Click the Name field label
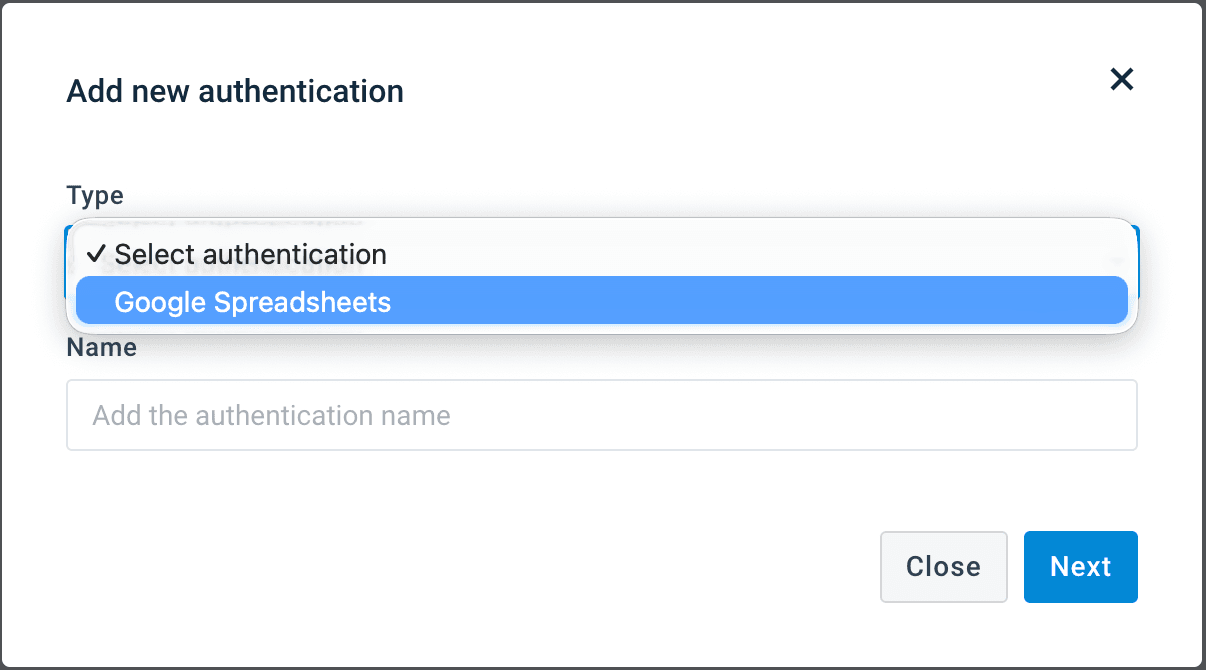The width and height of the screenshot is (1206, 670). [101, 347]
